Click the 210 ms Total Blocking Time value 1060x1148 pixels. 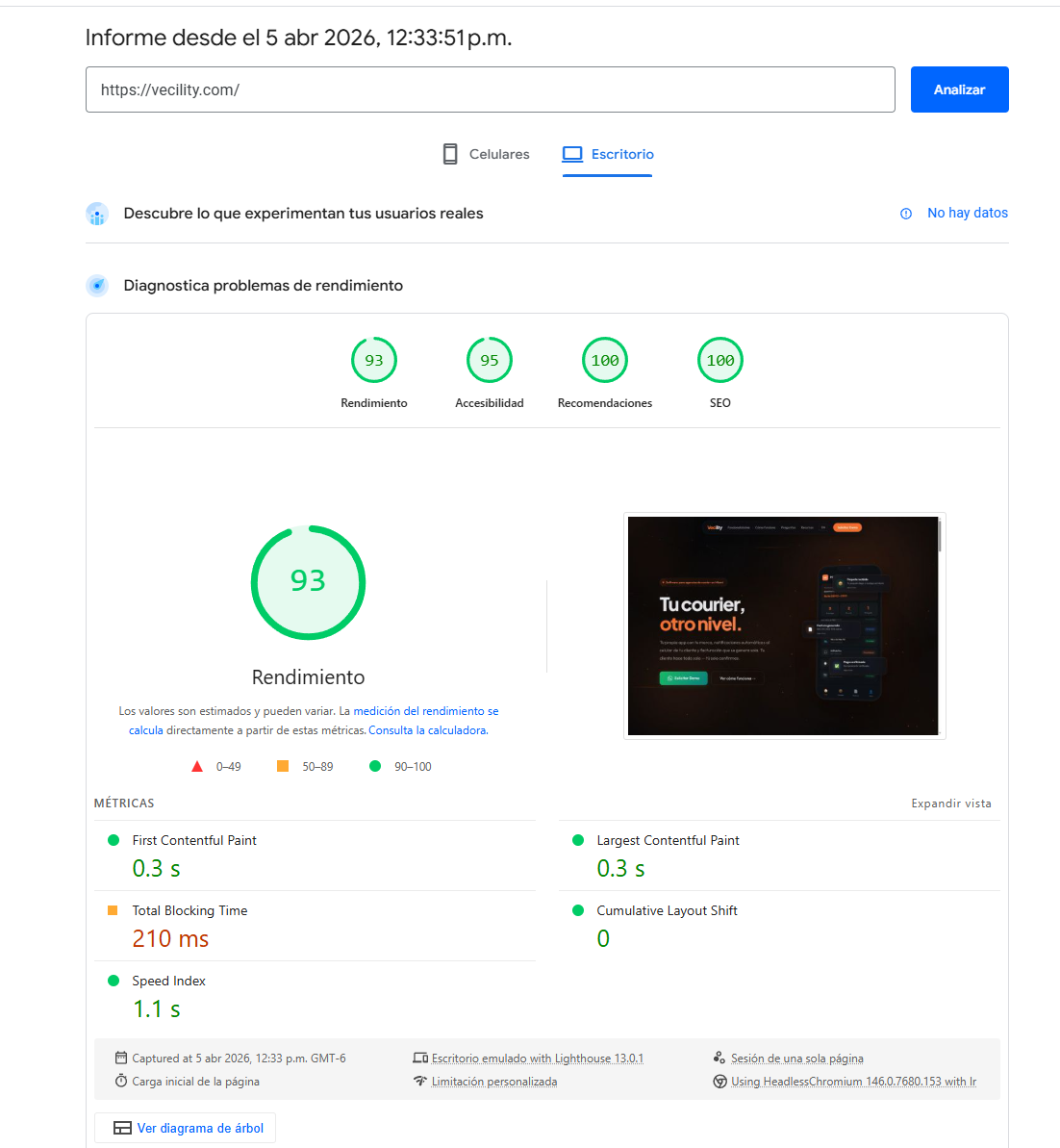point(170,938)
